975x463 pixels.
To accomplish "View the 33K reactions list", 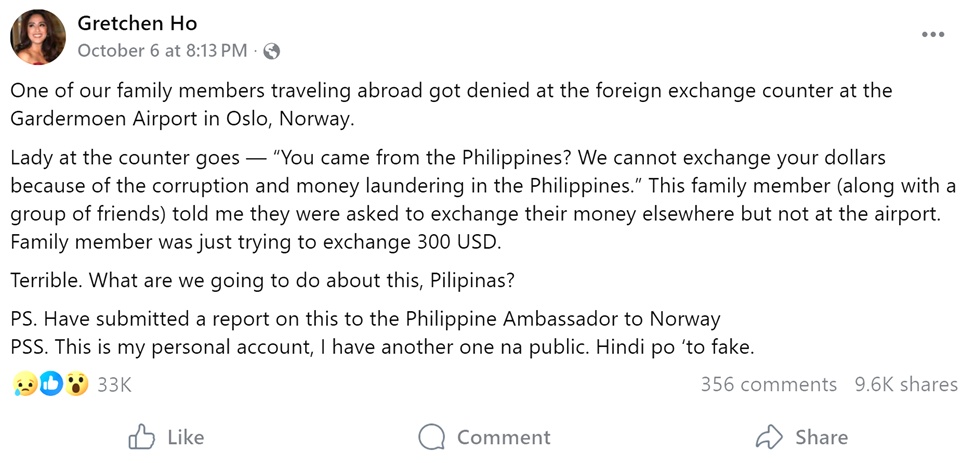I will click(114, 385).
